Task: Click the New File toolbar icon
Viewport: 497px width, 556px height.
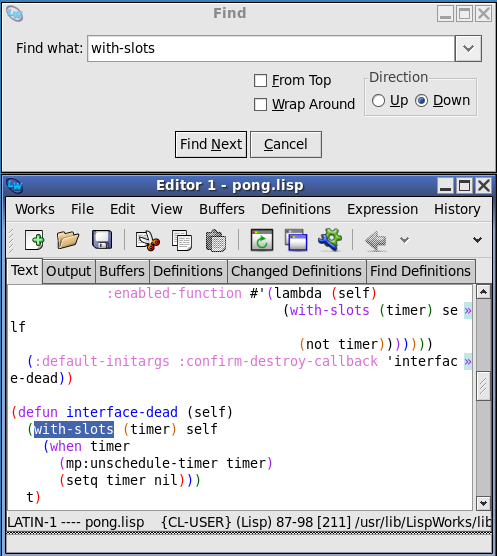Action: tap(34, 240)
